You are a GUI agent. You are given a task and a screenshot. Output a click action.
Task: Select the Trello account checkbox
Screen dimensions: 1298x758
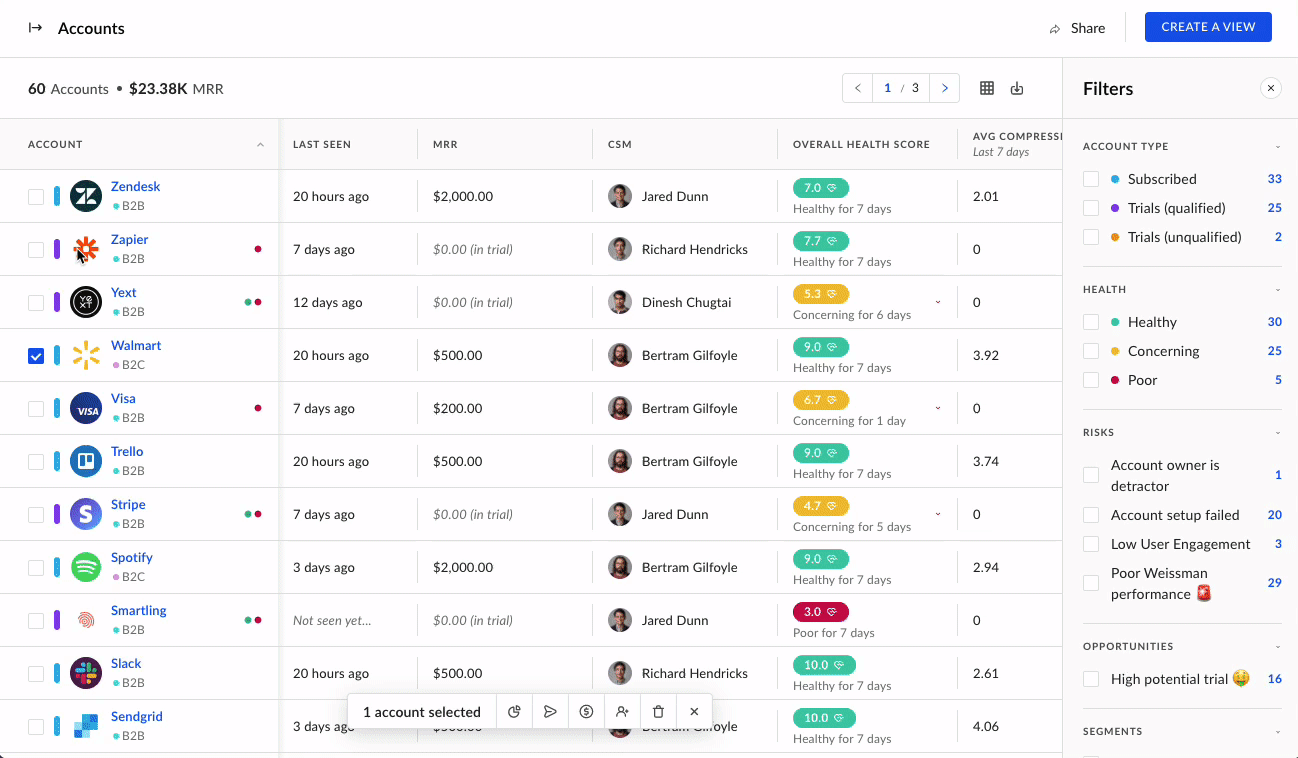coord(36,462)
